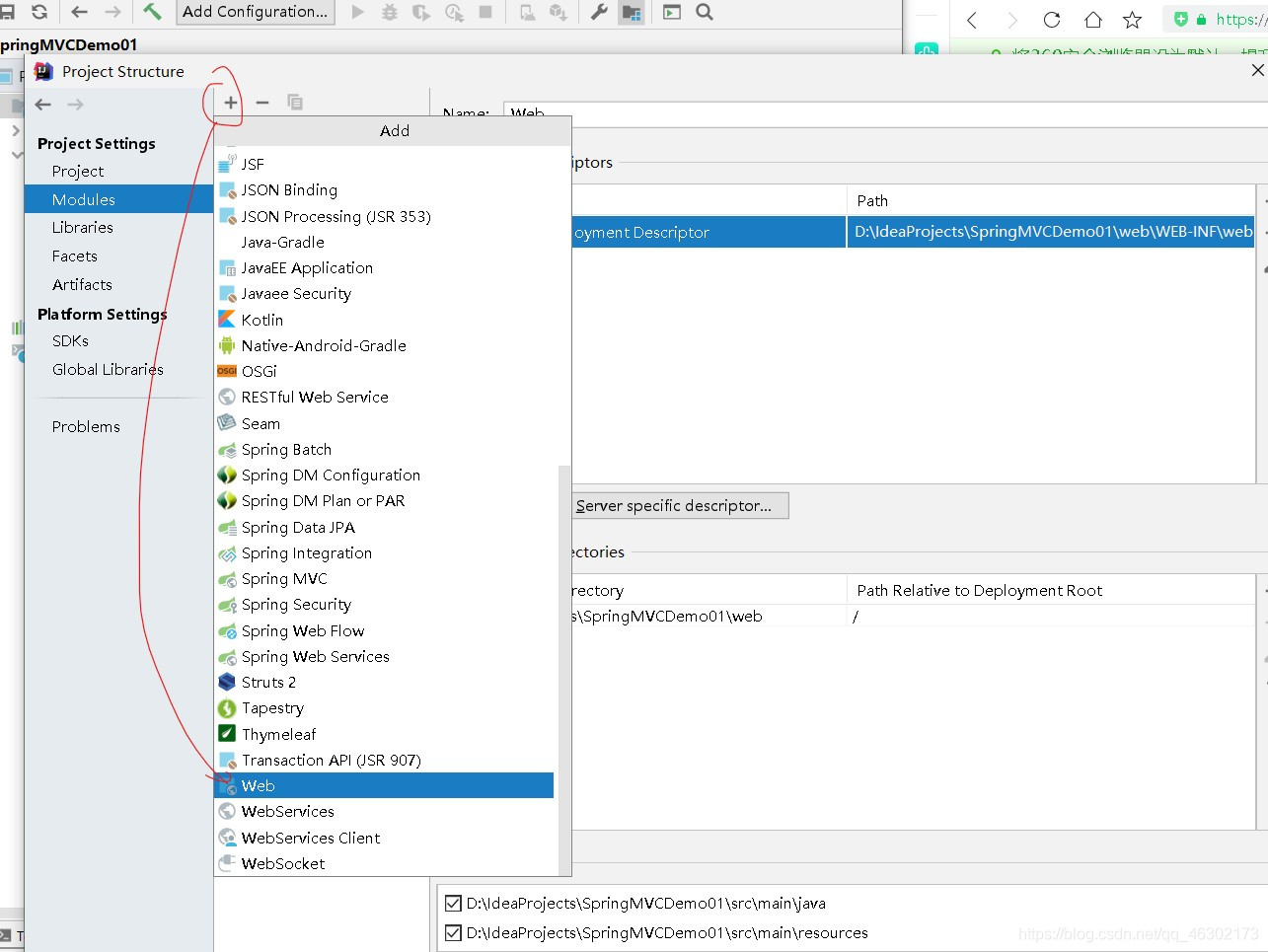Open the Add Configuration dropdown
Screen dimensions: 1268x952
coord(256,12)
